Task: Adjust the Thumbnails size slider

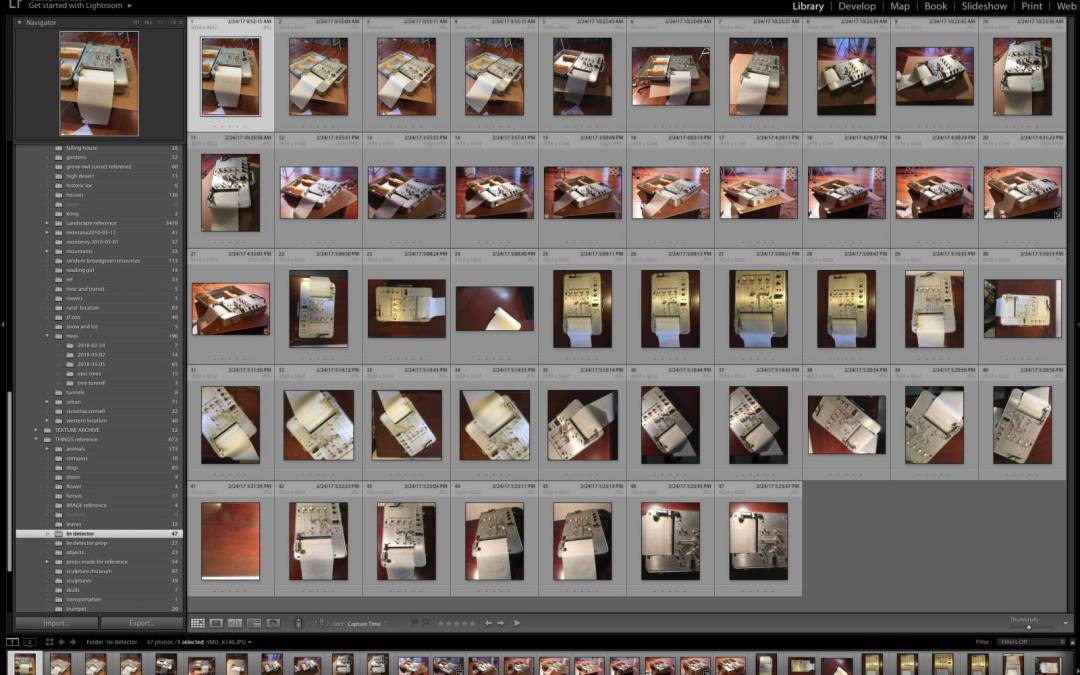Action: coord(1028,627)
